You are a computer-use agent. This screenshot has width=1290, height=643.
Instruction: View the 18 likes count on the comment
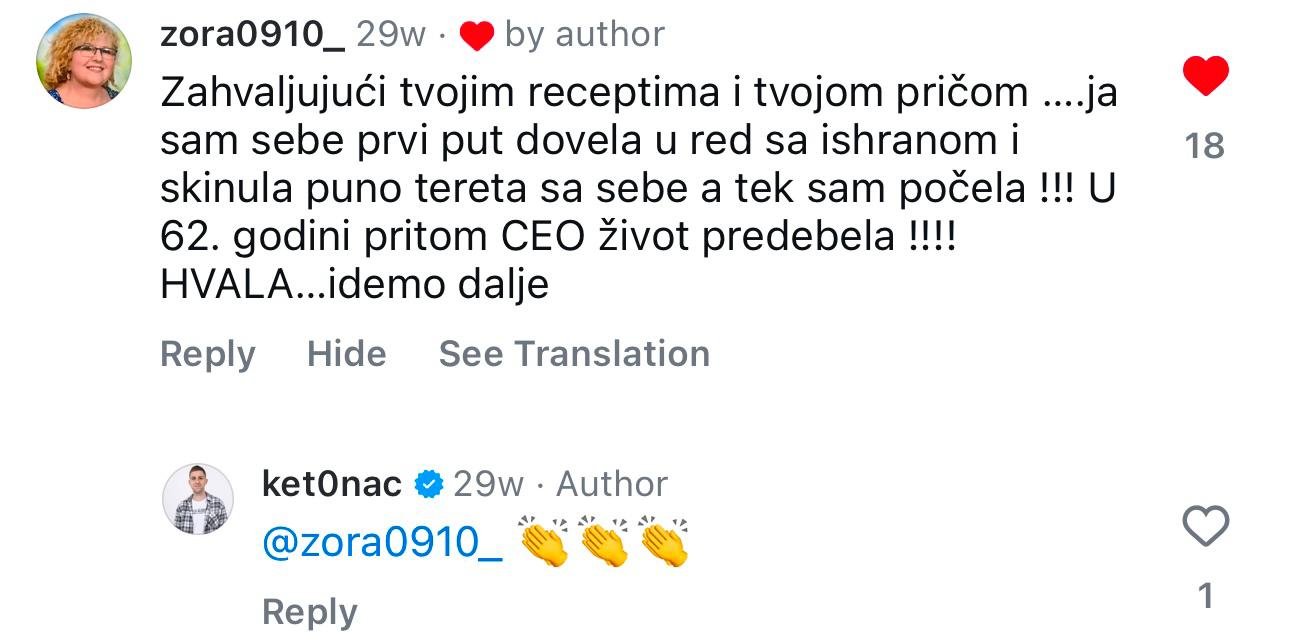pos(1204,146)
